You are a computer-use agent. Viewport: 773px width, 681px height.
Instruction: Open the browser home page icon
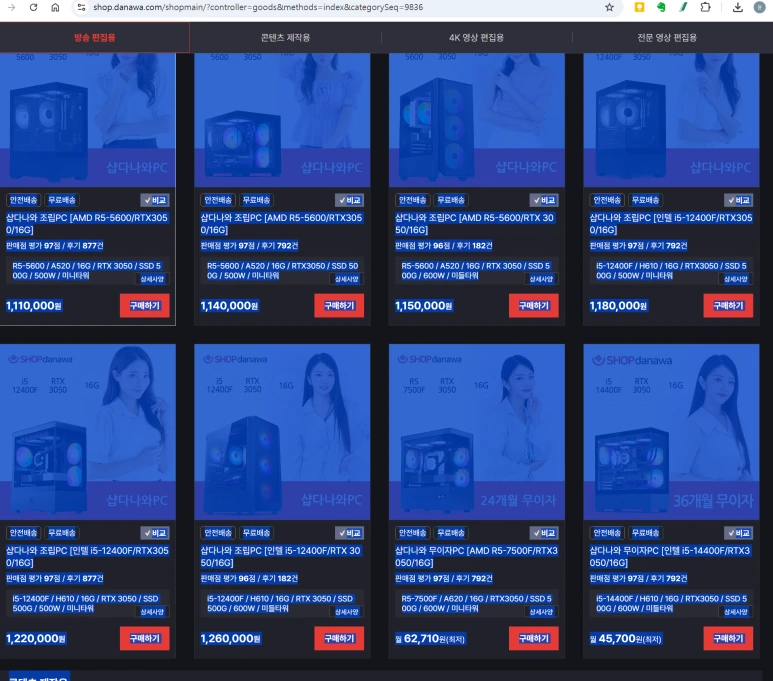(55, 7)
